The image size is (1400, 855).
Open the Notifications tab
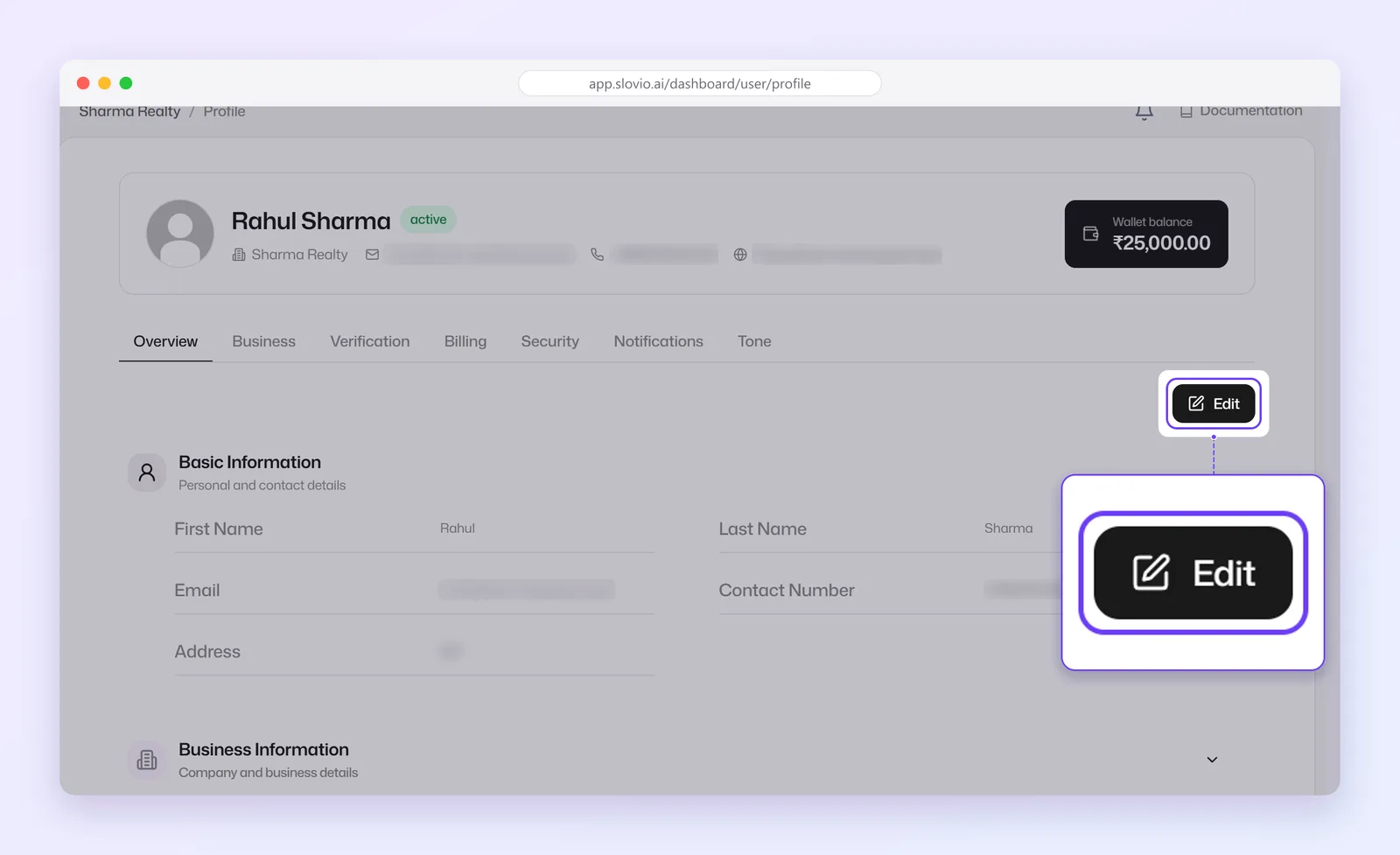(658, 341)
